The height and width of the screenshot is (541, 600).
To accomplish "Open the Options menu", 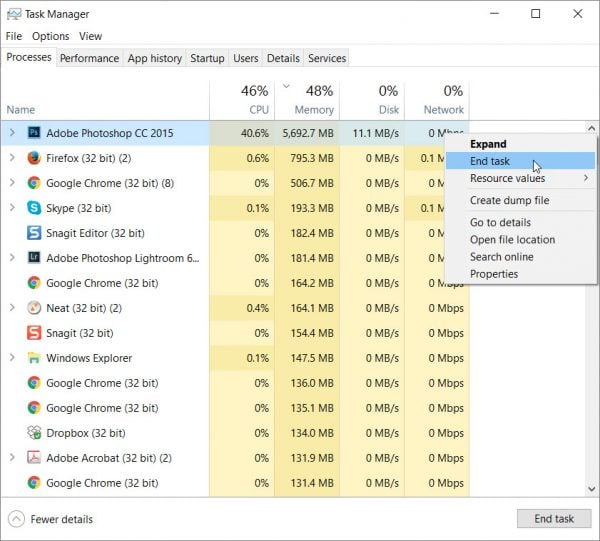I will (51, 36).
